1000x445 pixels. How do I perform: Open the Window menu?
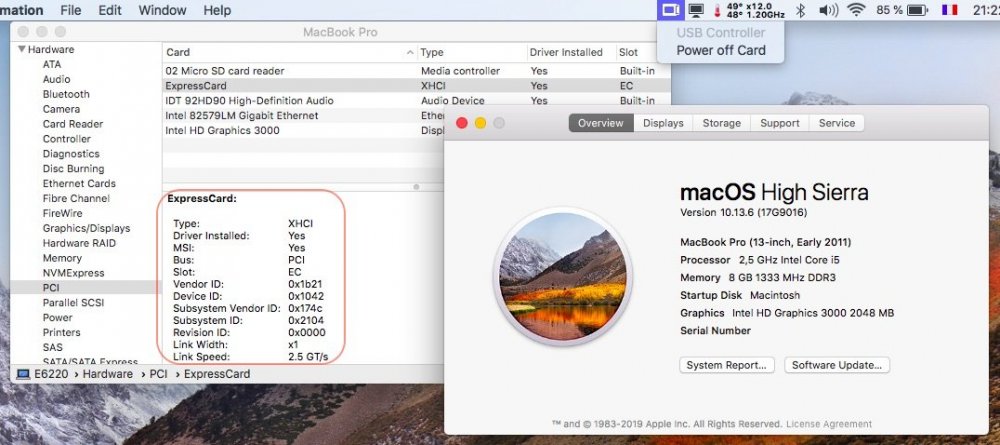tap(162, 11)
